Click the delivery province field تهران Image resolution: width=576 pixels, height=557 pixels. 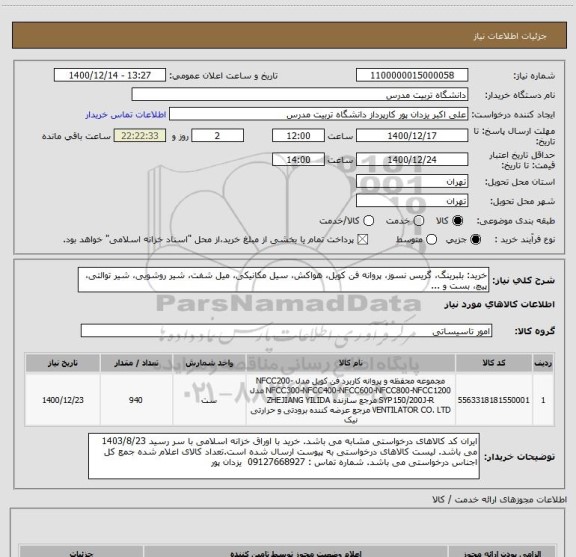click(x=412, y=182)
